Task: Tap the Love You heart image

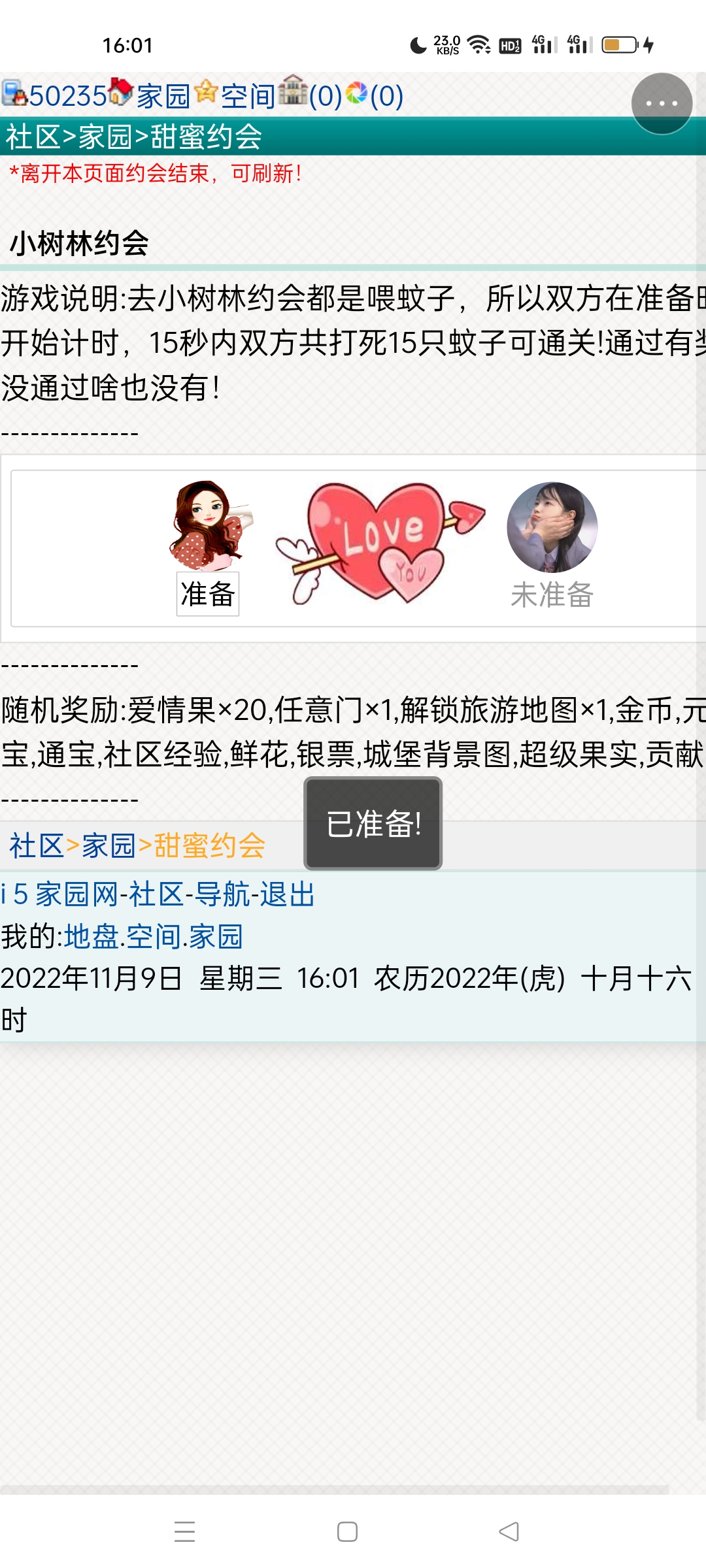Action: click(380, 544)
